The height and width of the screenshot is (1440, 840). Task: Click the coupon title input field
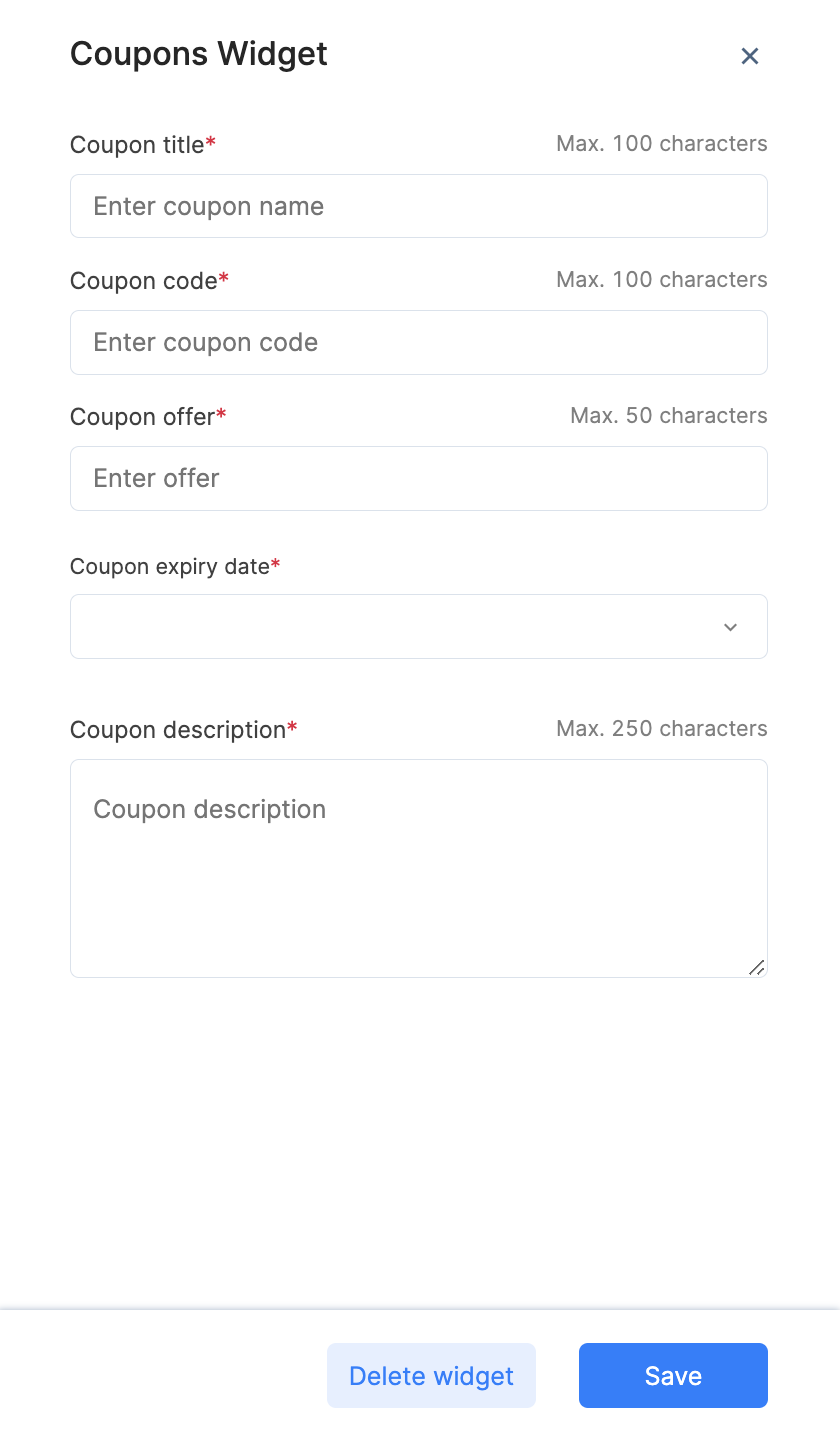tap(418, 206)
